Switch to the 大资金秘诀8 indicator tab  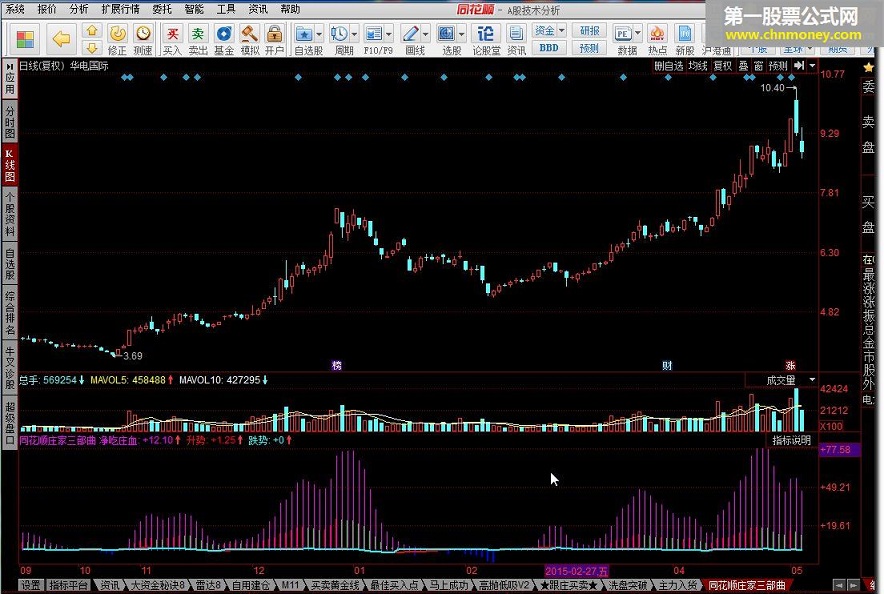[x=158, y=586]
